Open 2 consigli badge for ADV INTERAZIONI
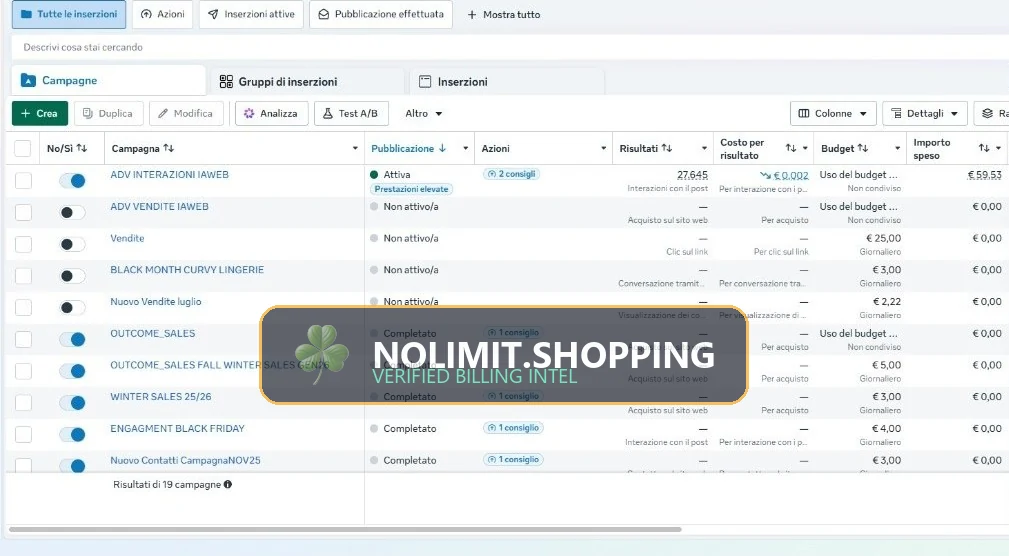 512,174
